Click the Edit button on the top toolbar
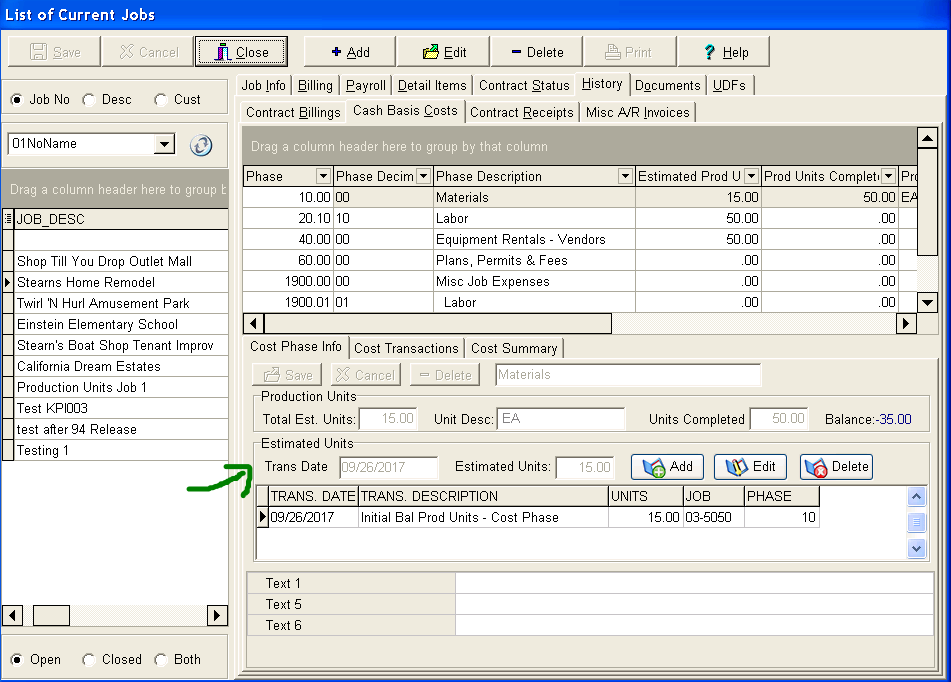This screenshot has width=951, height=682. click(444, 52)
